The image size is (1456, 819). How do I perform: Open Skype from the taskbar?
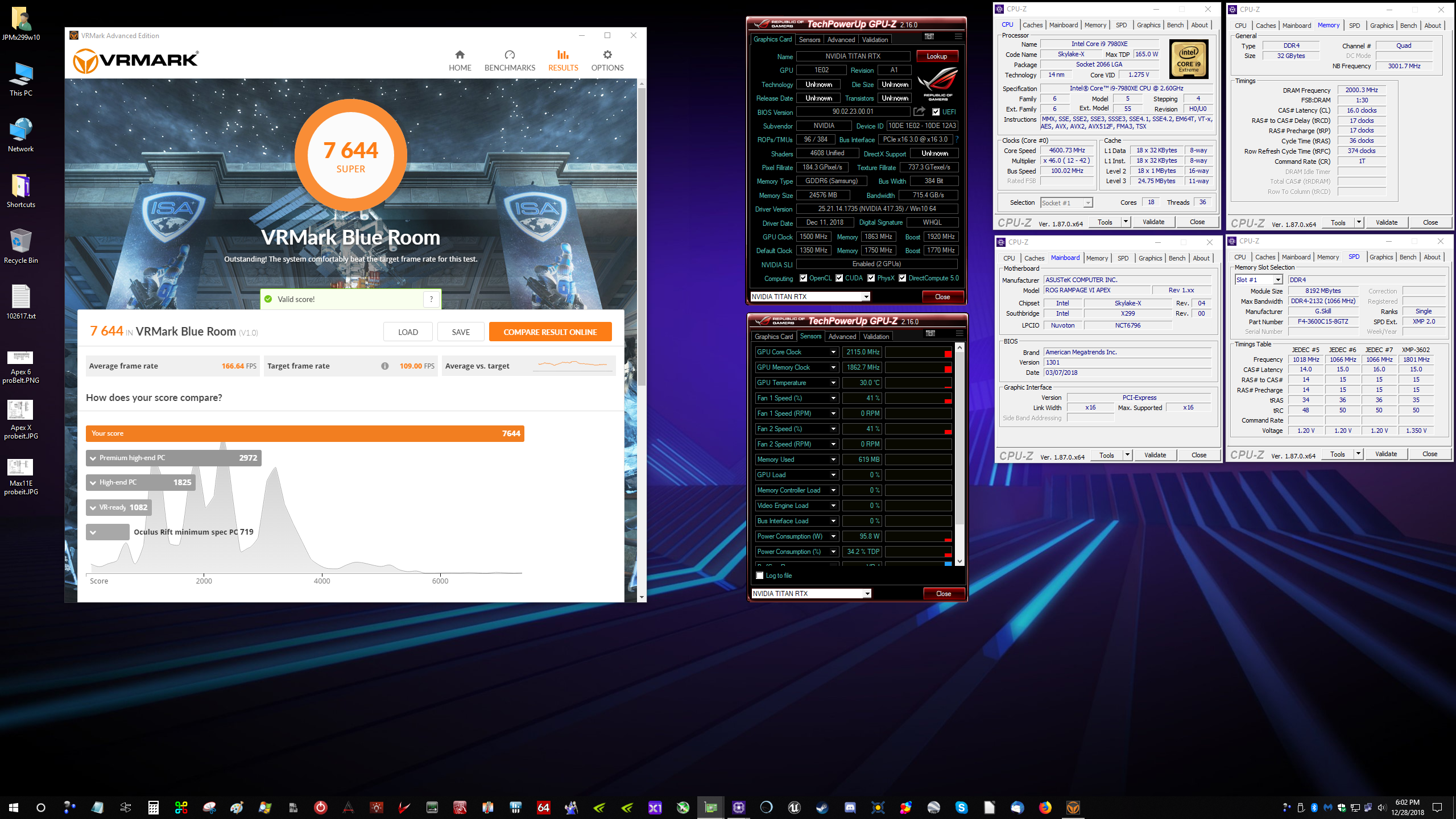(961, 807)
